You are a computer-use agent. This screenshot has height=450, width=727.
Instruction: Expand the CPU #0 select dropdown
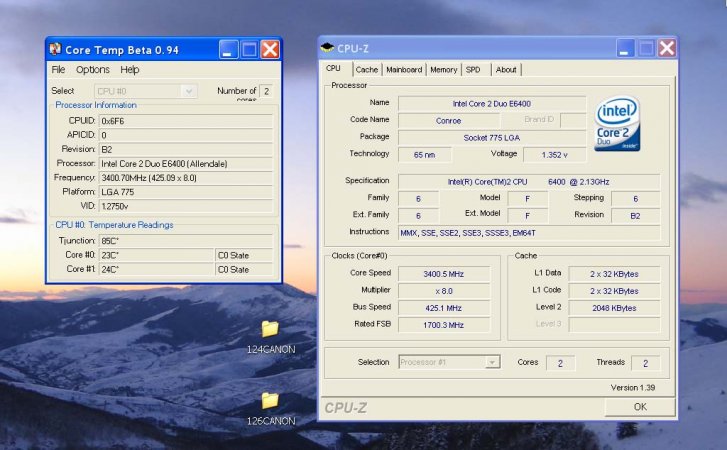[189, 91]
